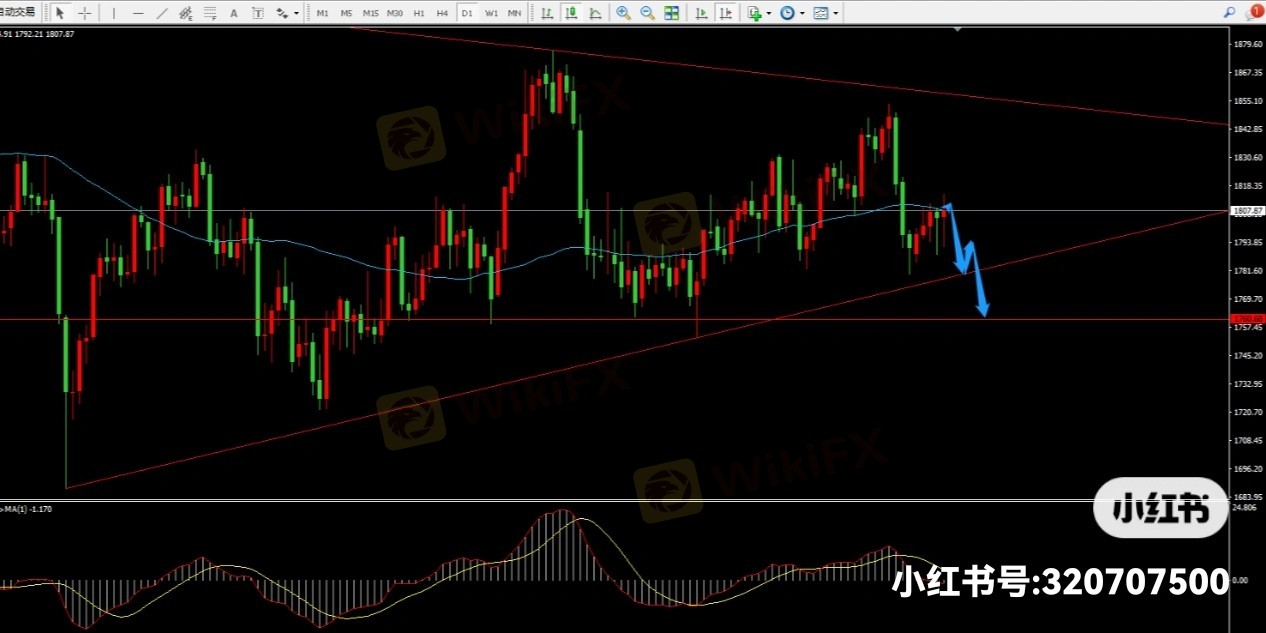Click the 1807.87 current price label
This screenshot has width=1266, height=633.
click(1247, 211)
